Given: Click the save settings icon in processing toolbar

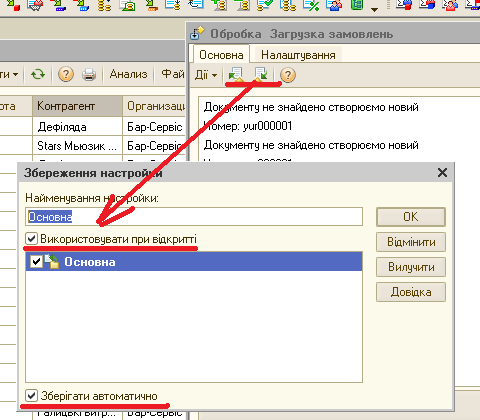Looking at the screenshot, I should (x=260, y=74).
